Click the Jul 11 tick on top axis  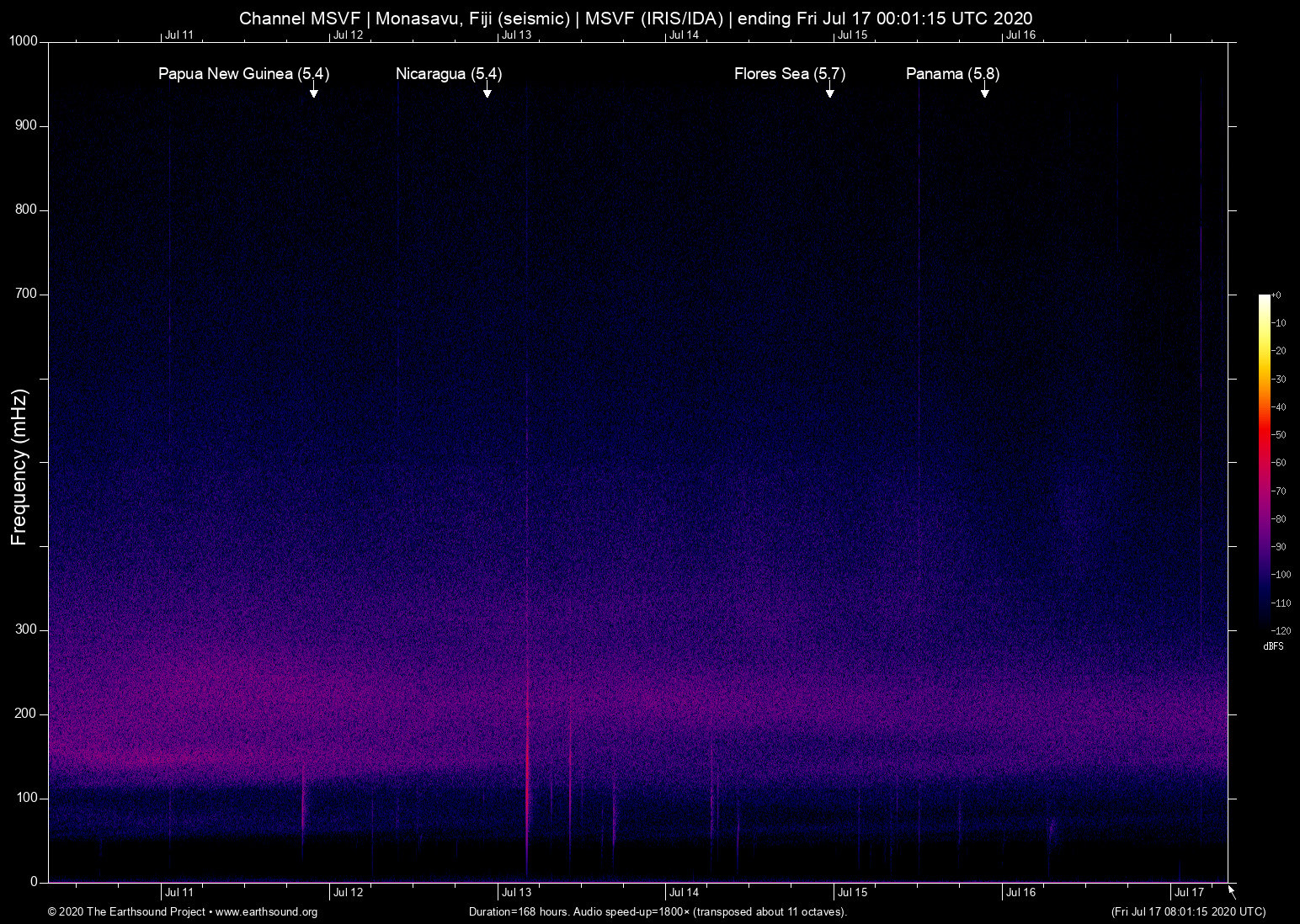[178, 35]
